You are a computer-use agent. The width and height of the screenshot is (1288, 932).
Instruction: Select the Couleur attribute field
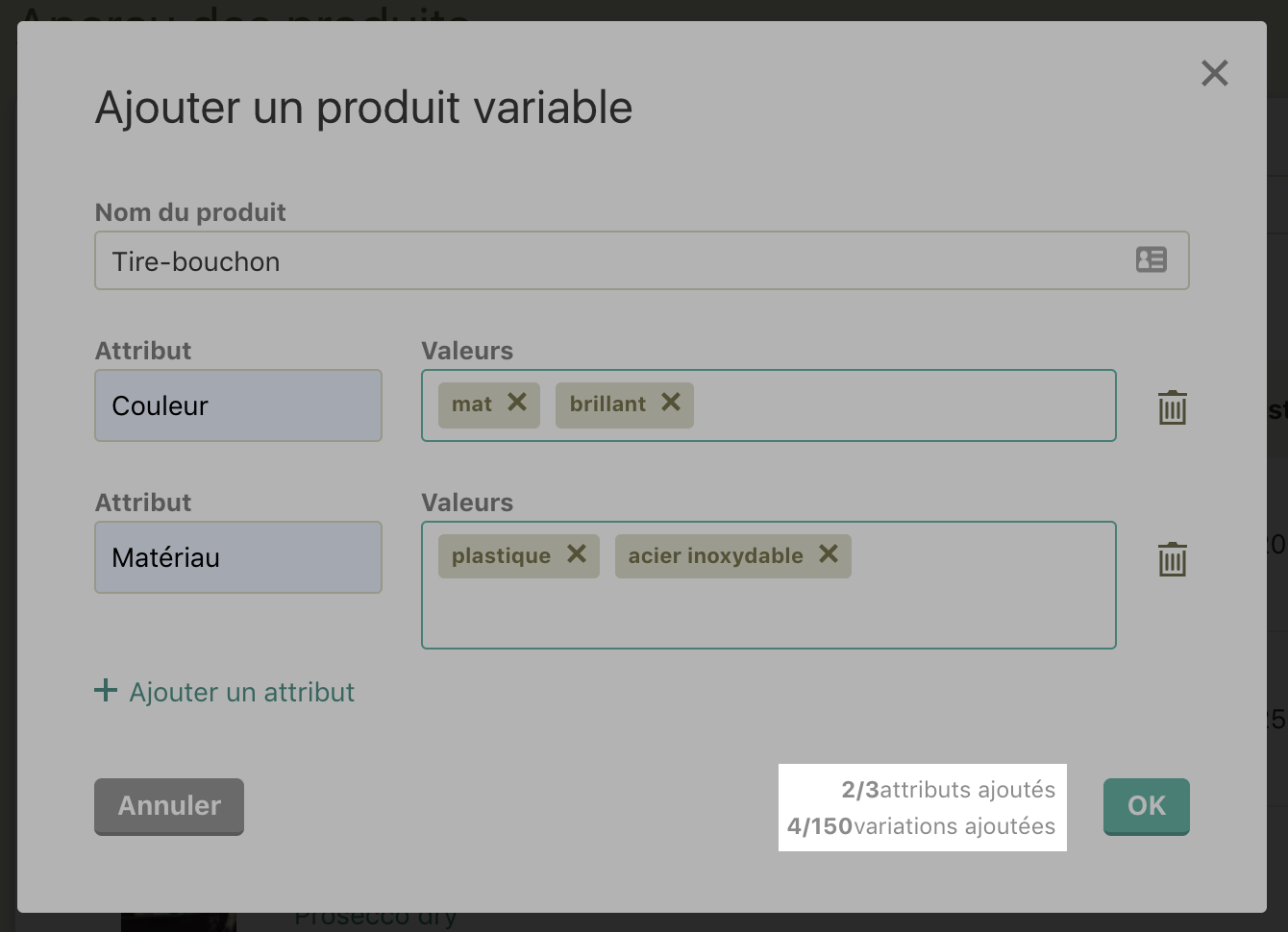(238, 405)
